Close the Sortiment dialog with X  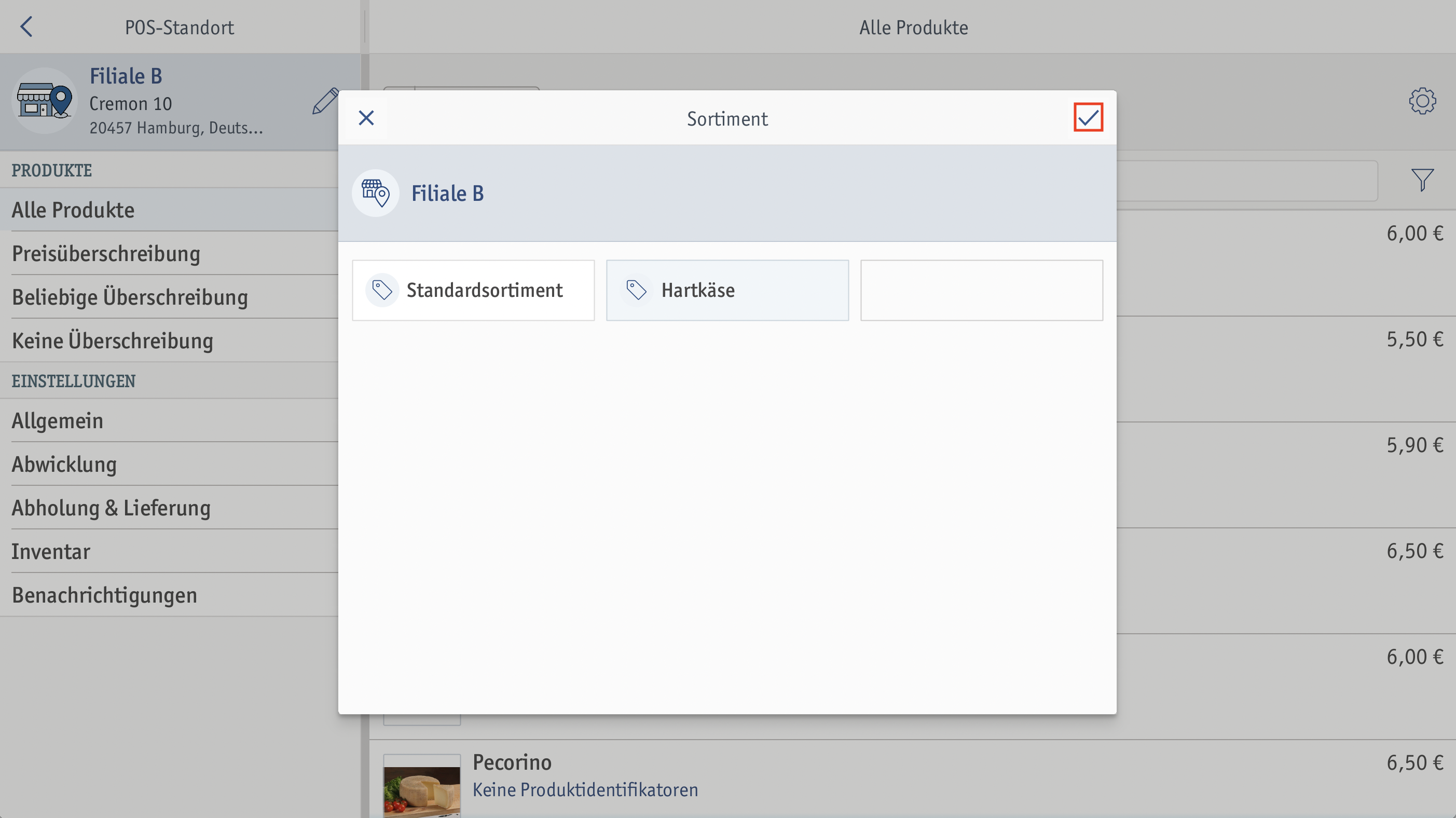coord(366,118)
